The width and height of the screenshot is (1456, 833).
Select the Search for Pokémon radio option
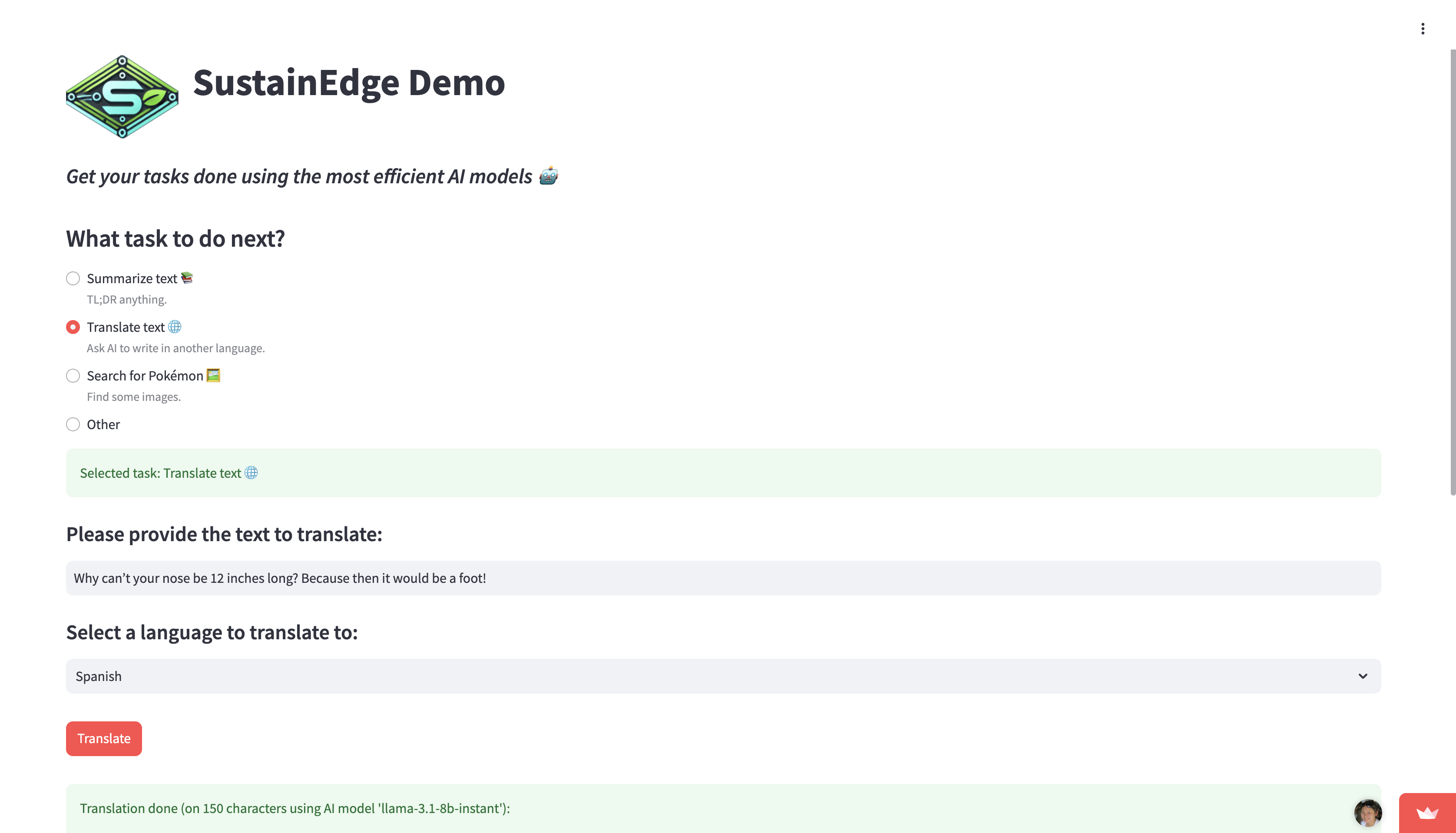[x=73, y=376]
